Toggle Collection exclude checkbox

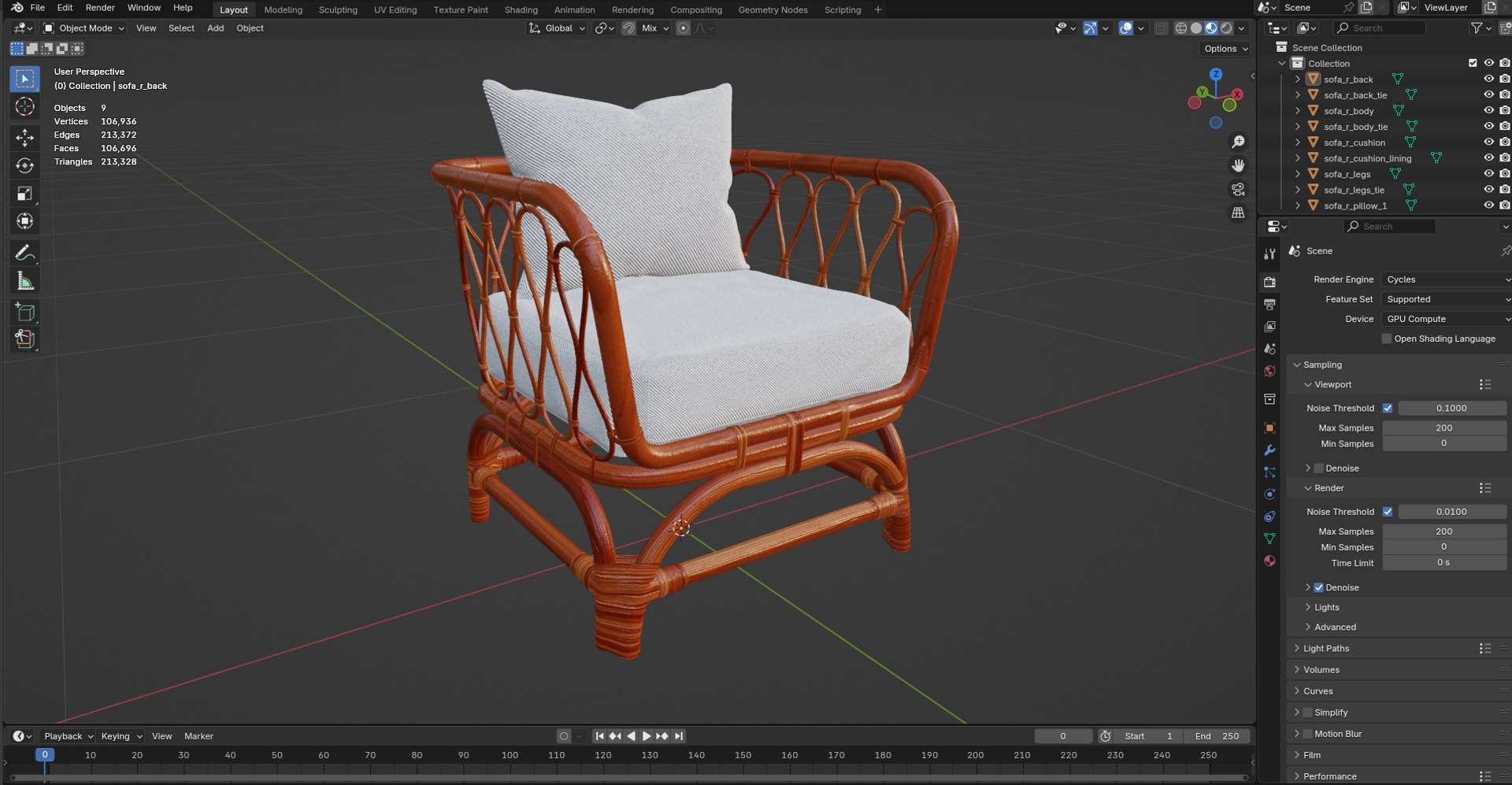[1473, 63]
